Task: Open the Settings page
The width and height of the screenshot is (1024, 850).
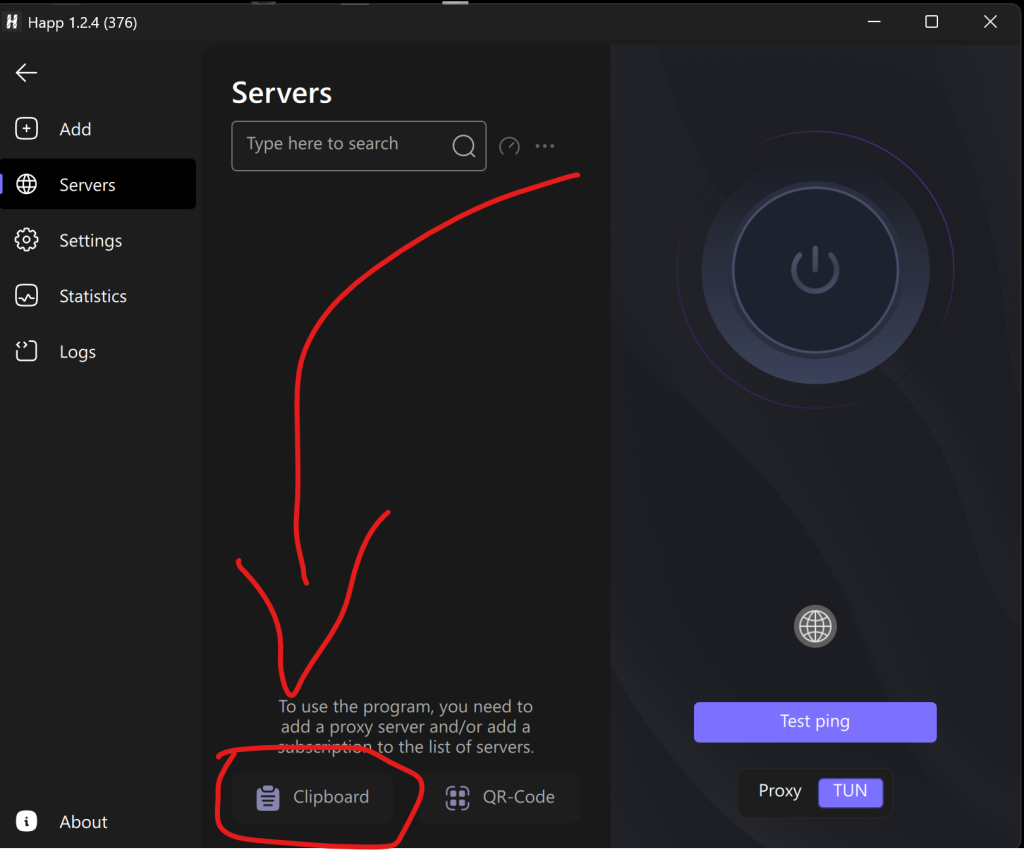Action: pyautogui.click(x=90, y=241)
